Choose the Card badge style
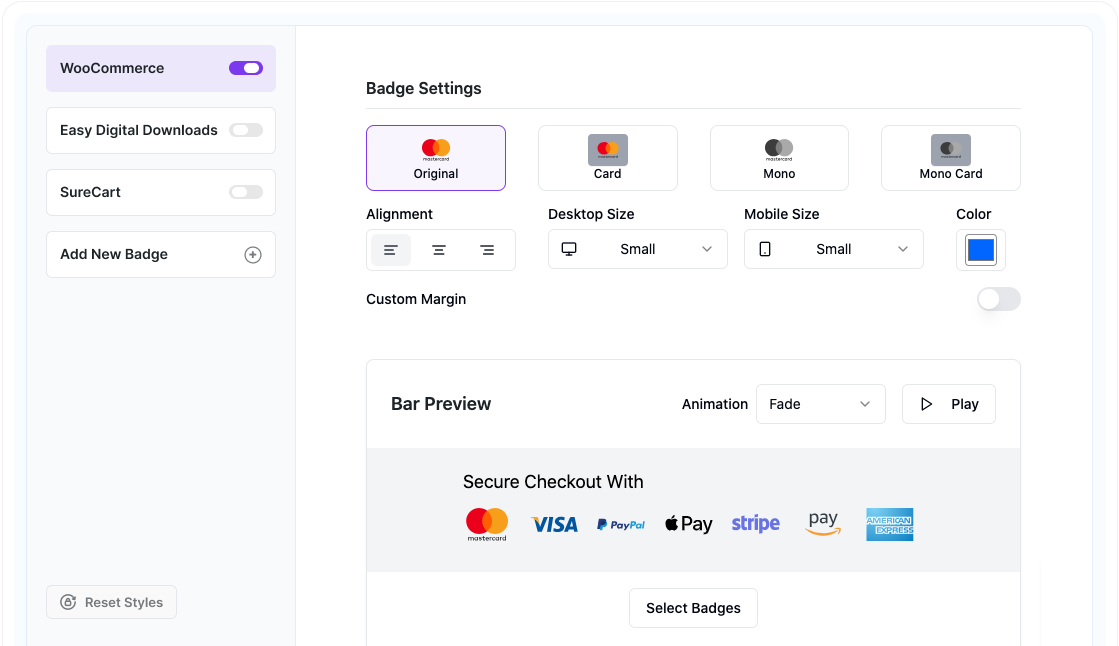The width and height of the screenshot is (1119, 646). tap(607, 158)
